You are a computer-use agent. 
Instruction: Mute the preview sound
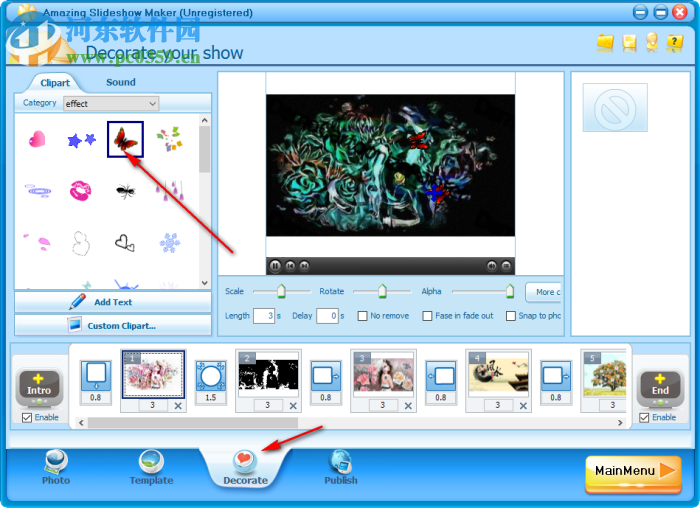click(492, 266)
